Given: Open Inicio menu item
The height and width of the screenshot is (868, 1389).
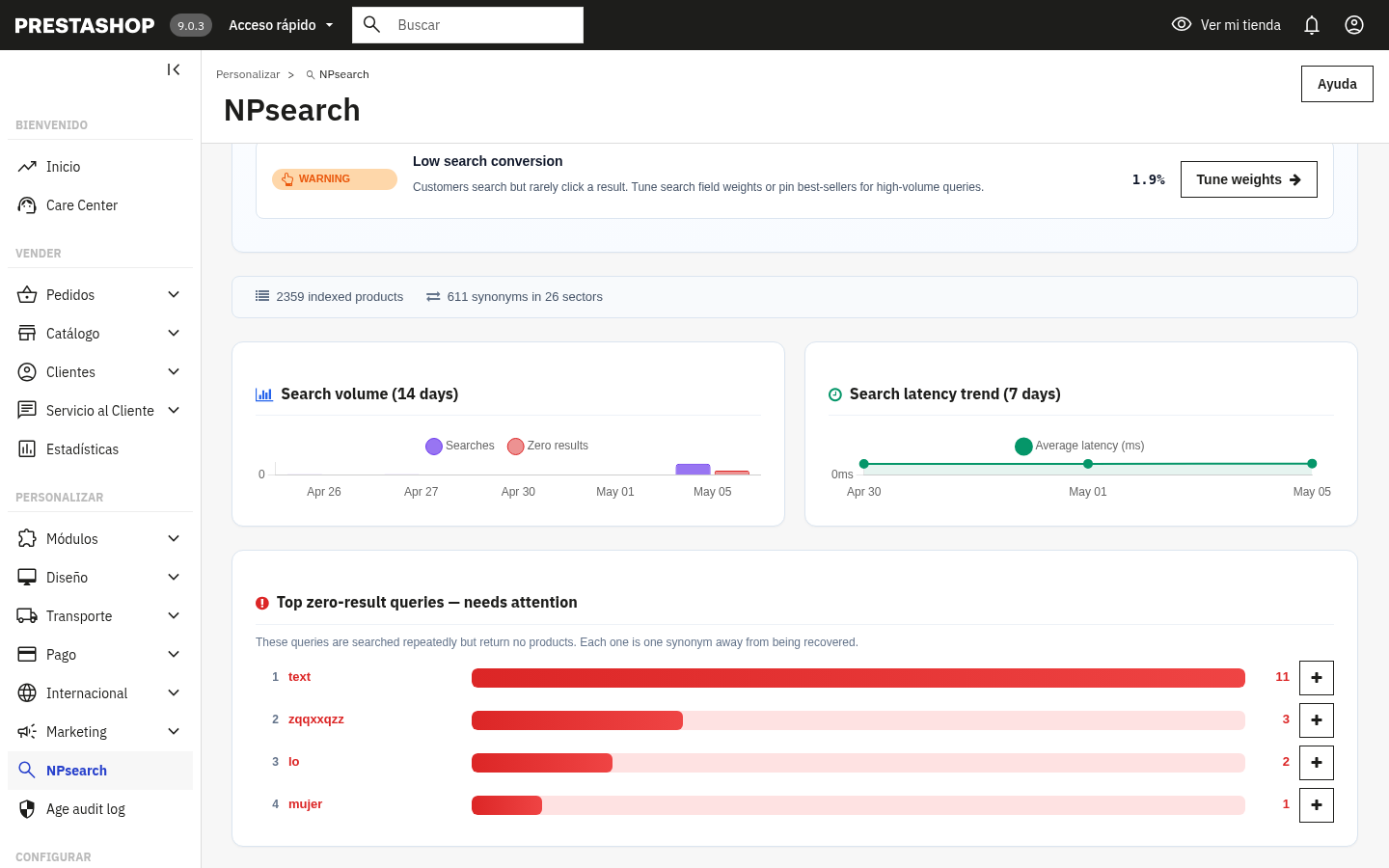Looking at the screenshot, I should point(100,167).
